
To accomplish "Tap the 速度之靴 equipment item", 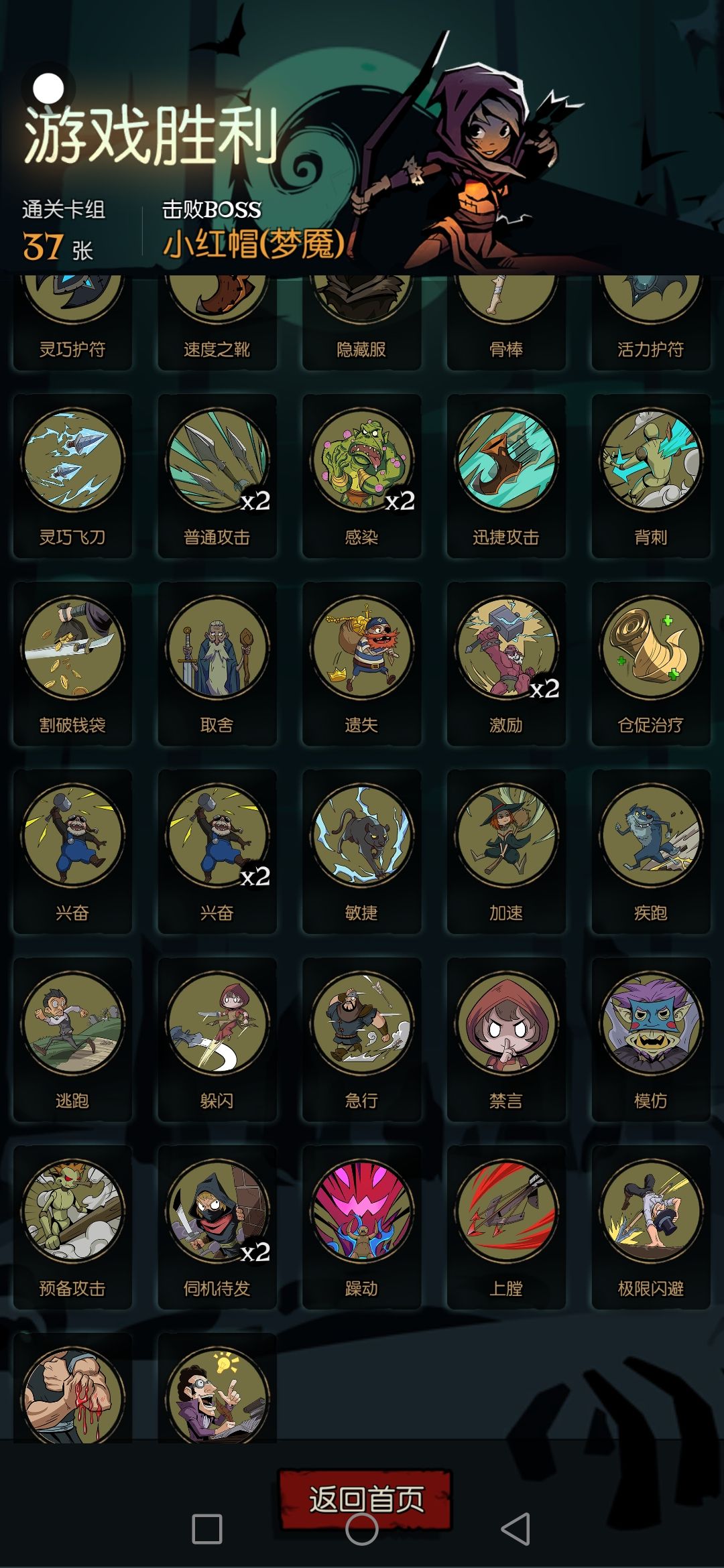I will point(217,323).
